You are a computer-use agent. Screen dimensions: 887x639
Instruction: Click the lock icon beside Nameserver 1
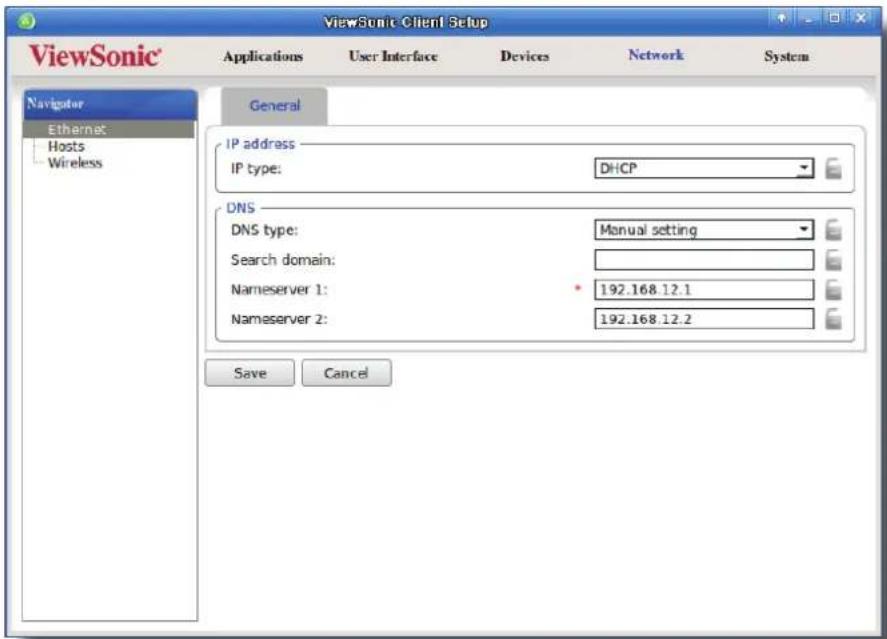833,290
